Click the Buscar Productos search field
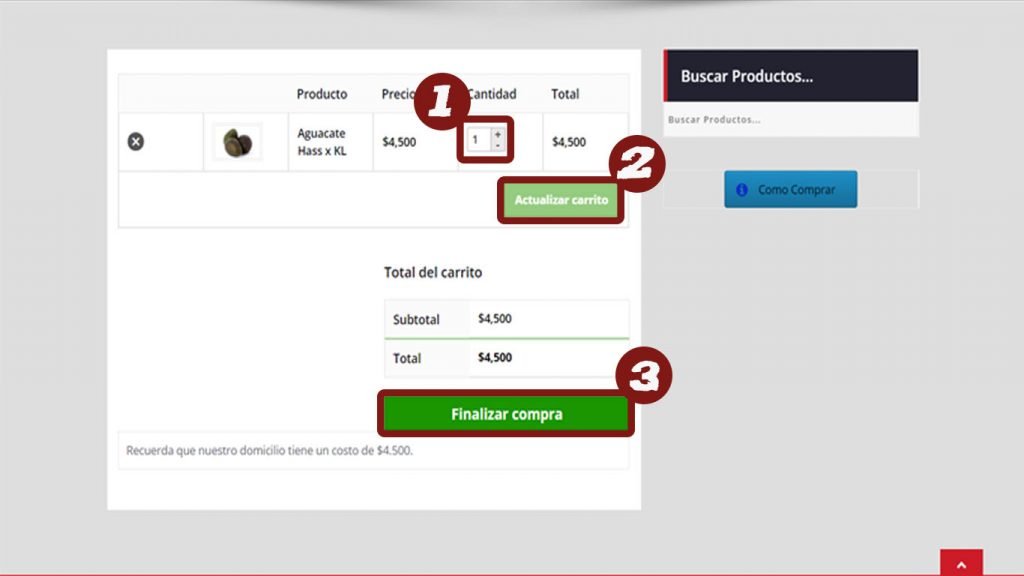 click(791, 120)
